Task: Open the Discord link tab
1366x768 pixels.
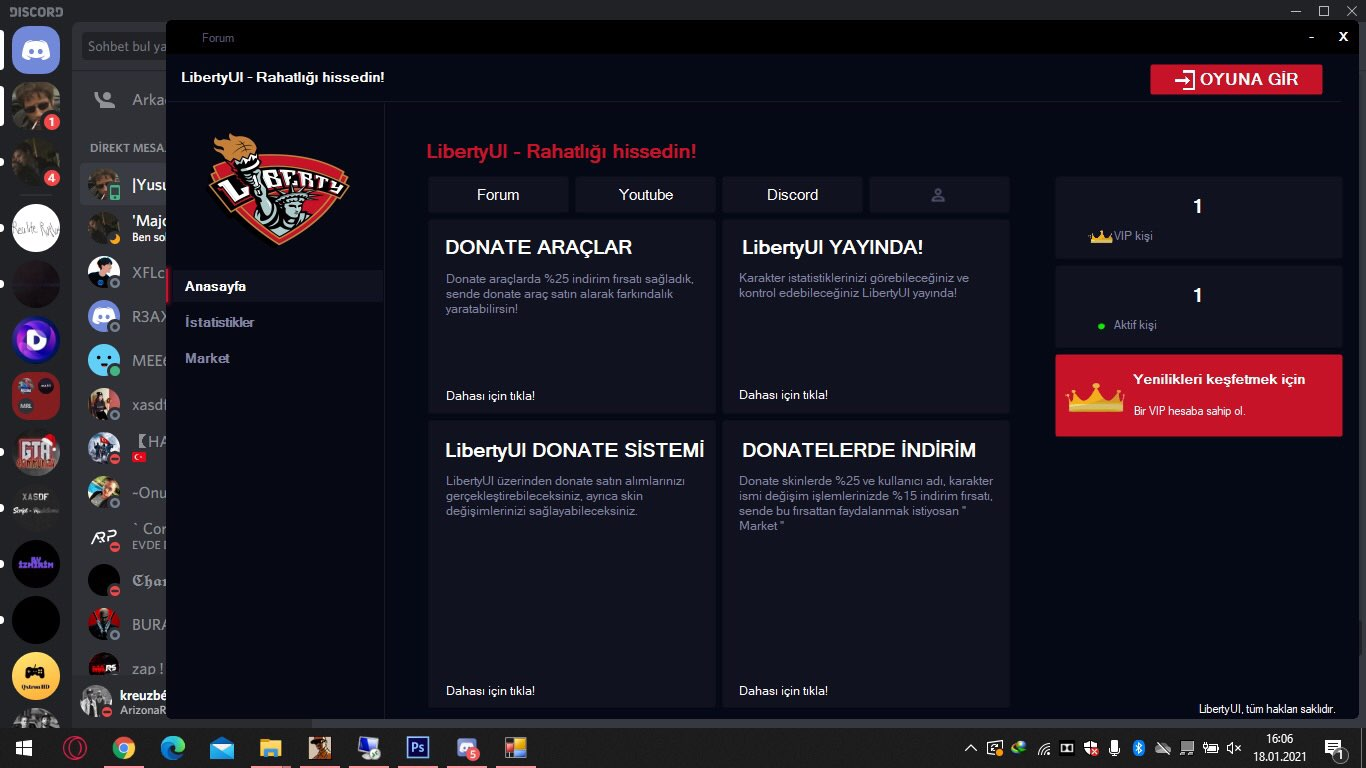Action: point(792,195)
